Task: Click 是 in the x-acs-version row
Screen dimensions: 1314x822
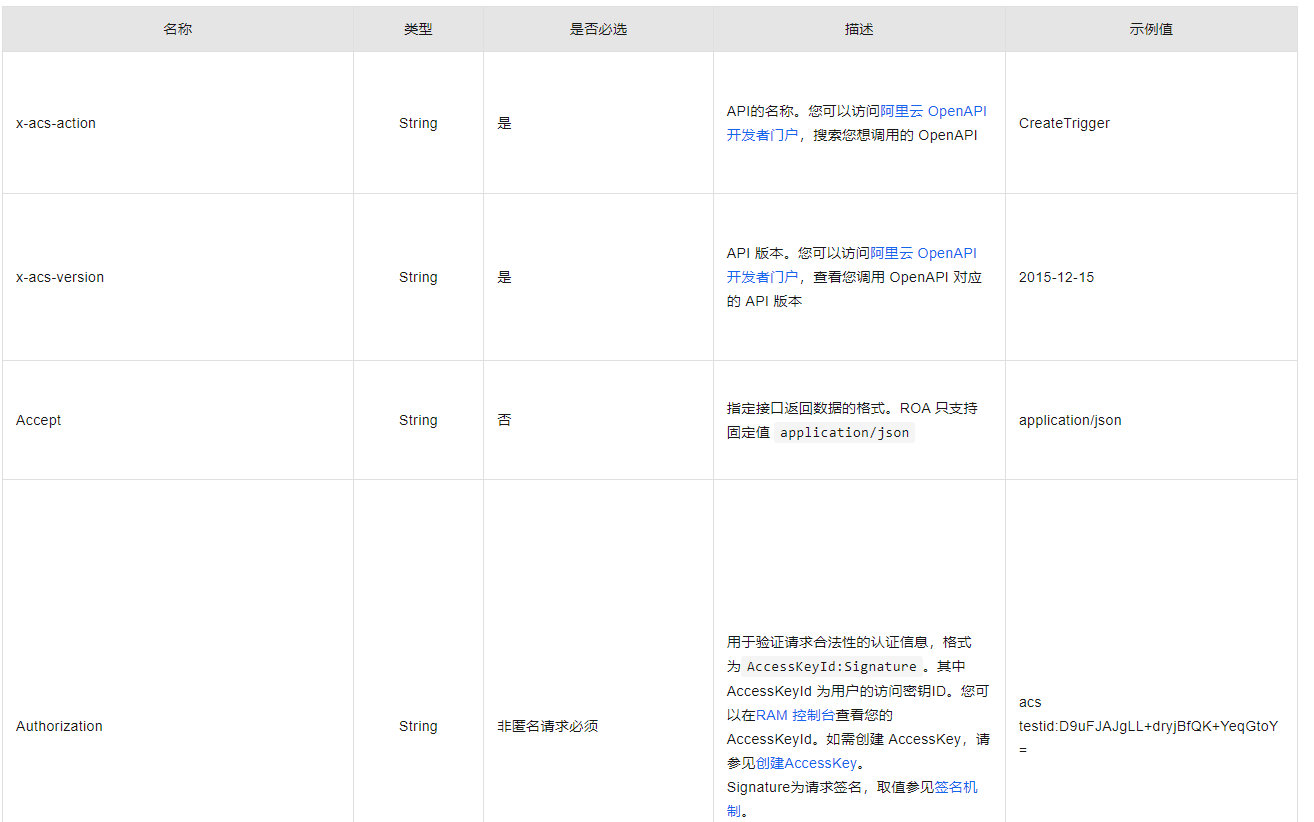Action: point(504,277)
